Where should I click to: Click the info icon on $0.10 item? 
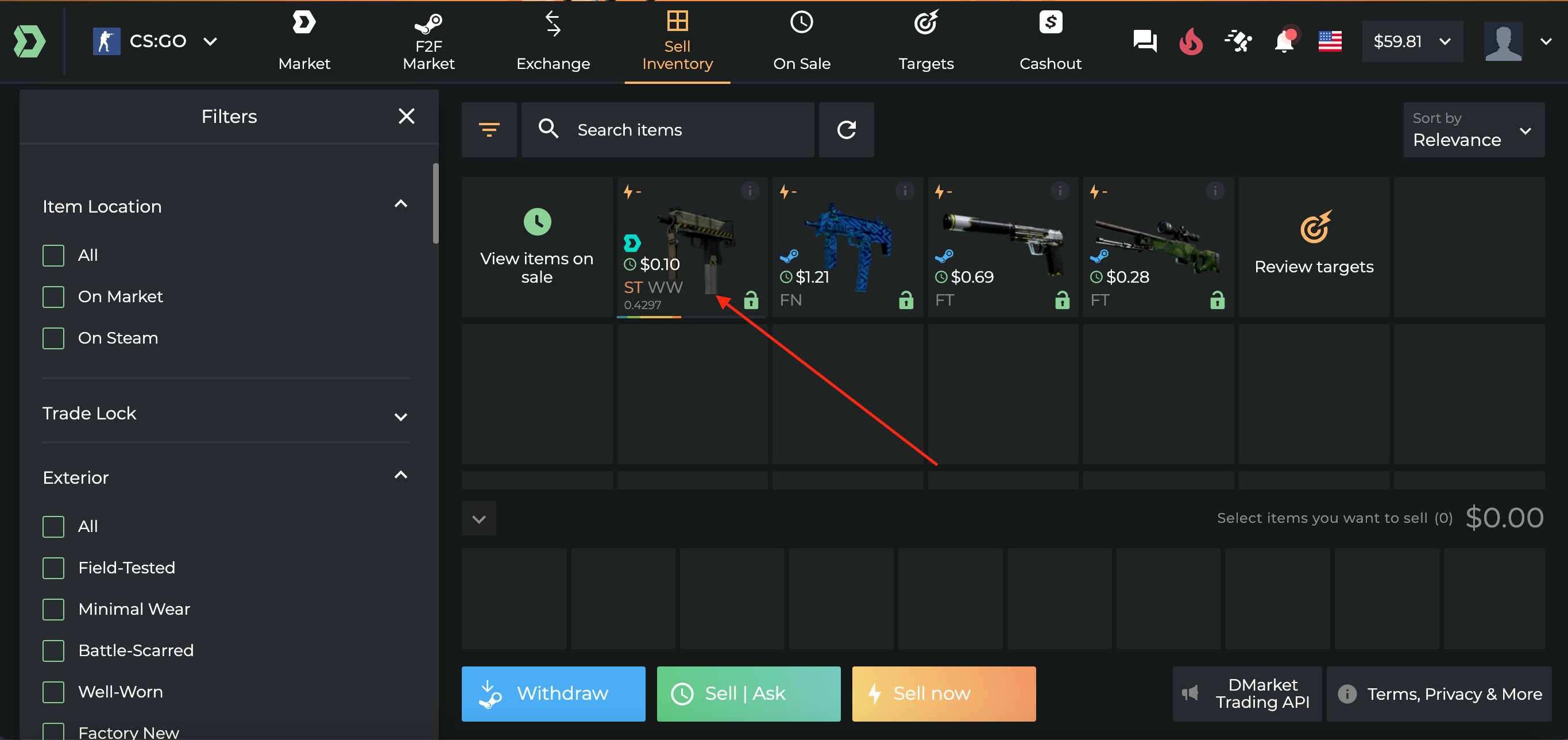pyautogui.click(x=750, y=191)
